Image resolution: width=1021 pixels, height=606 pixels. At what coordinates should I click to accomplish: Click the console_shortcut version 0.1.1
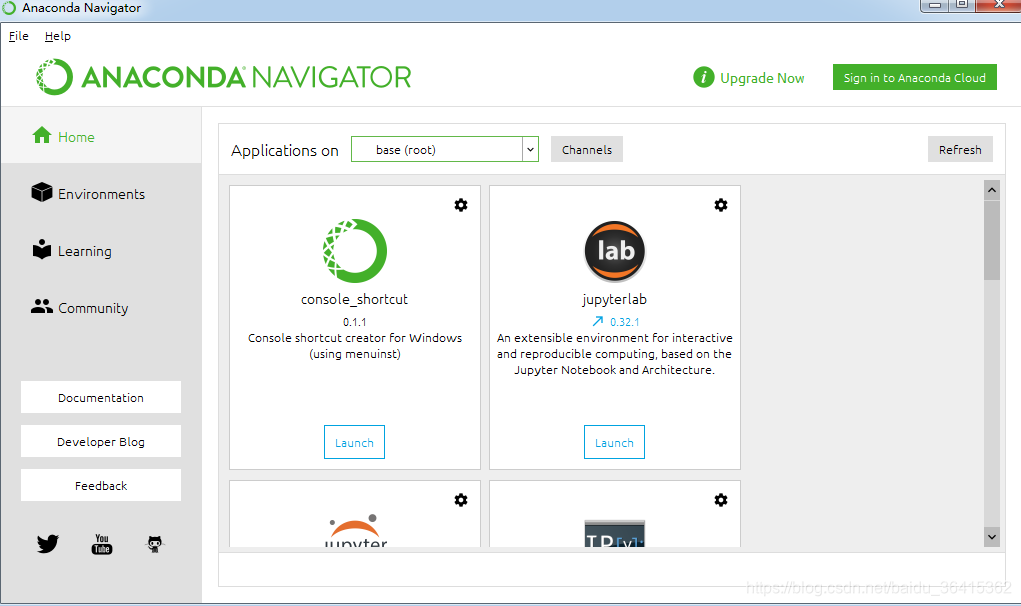[x=355, y=322]
